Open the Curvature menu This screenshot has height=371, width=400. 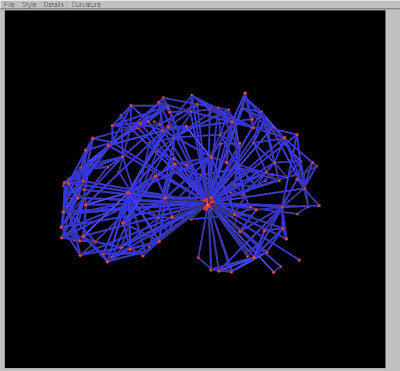86,5
